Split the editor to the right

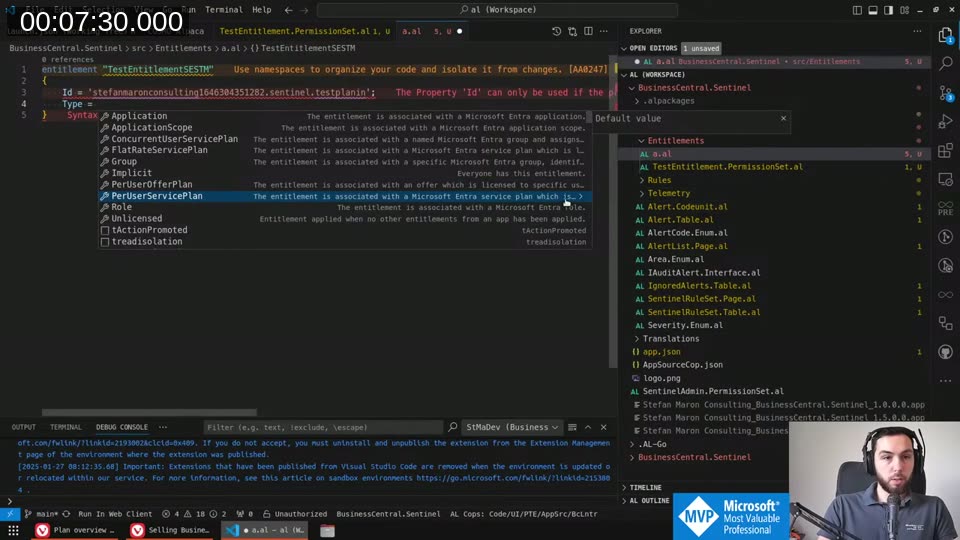[x=588, y=31]
